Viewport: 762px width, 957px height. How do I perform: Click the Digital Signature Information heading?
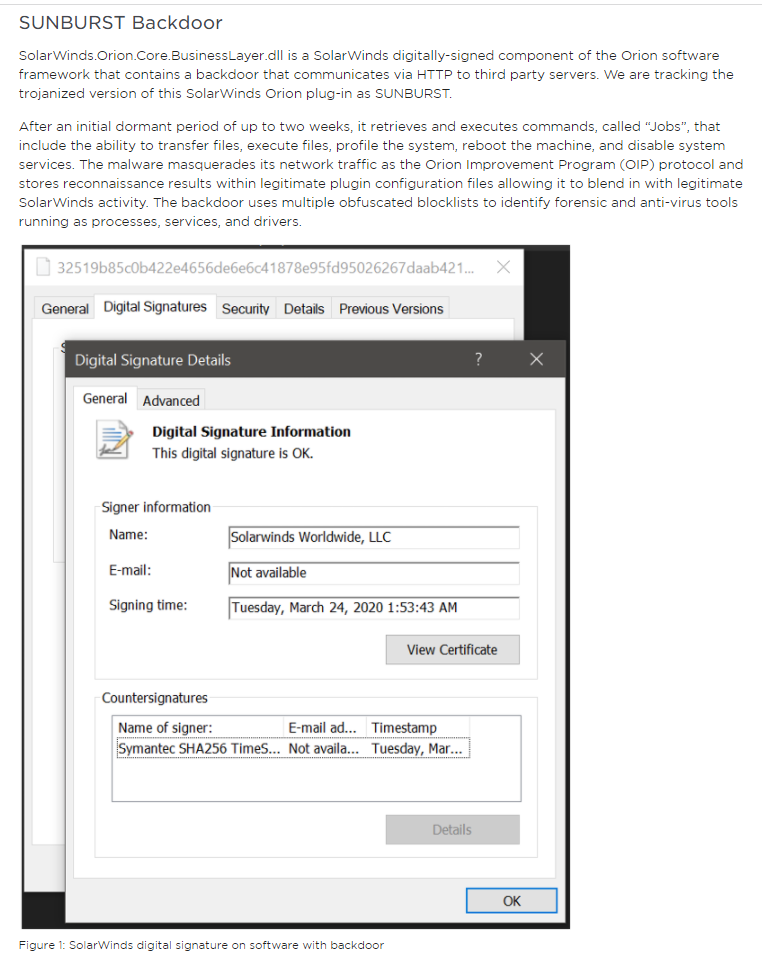click(251, 432)
